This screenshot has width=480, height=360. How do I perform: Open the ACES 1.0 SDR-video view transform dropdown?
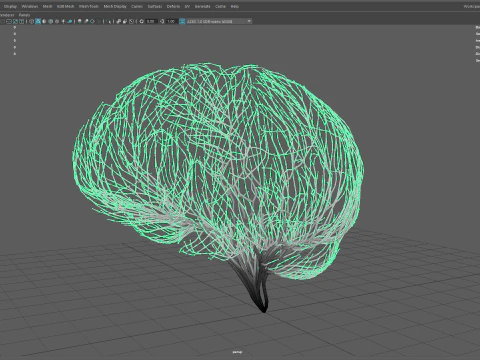(219, 21)
